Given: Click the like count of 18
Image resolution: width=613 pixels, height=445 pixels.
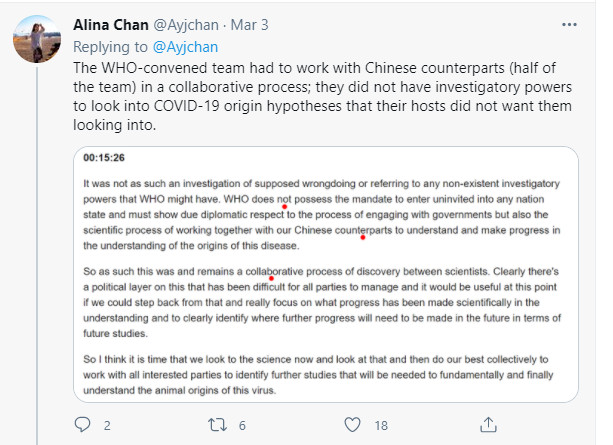Looking at the screenshot, I should tap(381, 425).
